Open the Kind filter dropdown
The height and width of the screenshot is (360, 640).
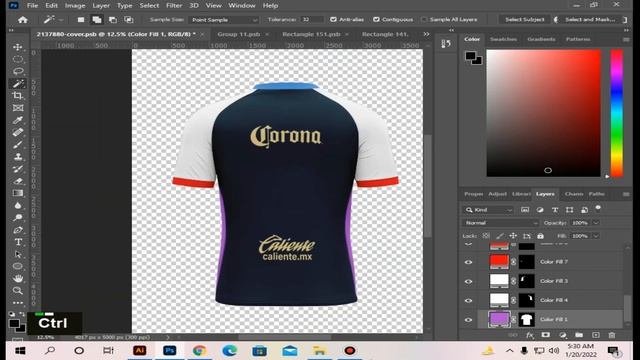click(x=488, y=210)
